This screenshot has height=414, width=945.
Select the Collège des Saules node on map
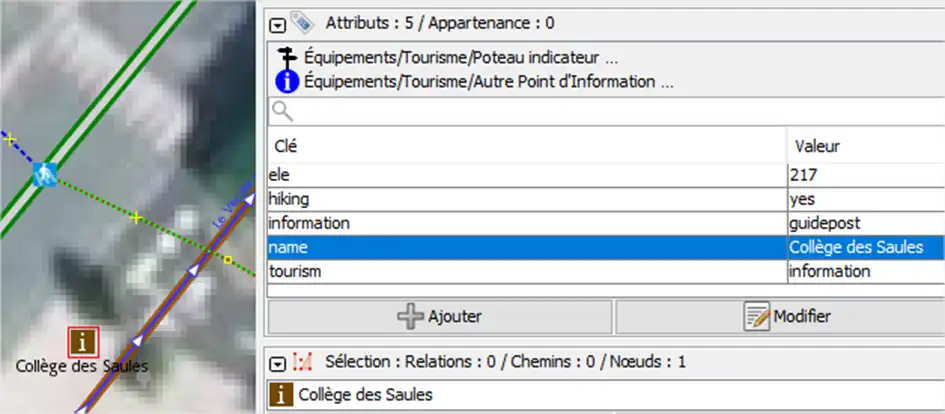coord(82,342)
